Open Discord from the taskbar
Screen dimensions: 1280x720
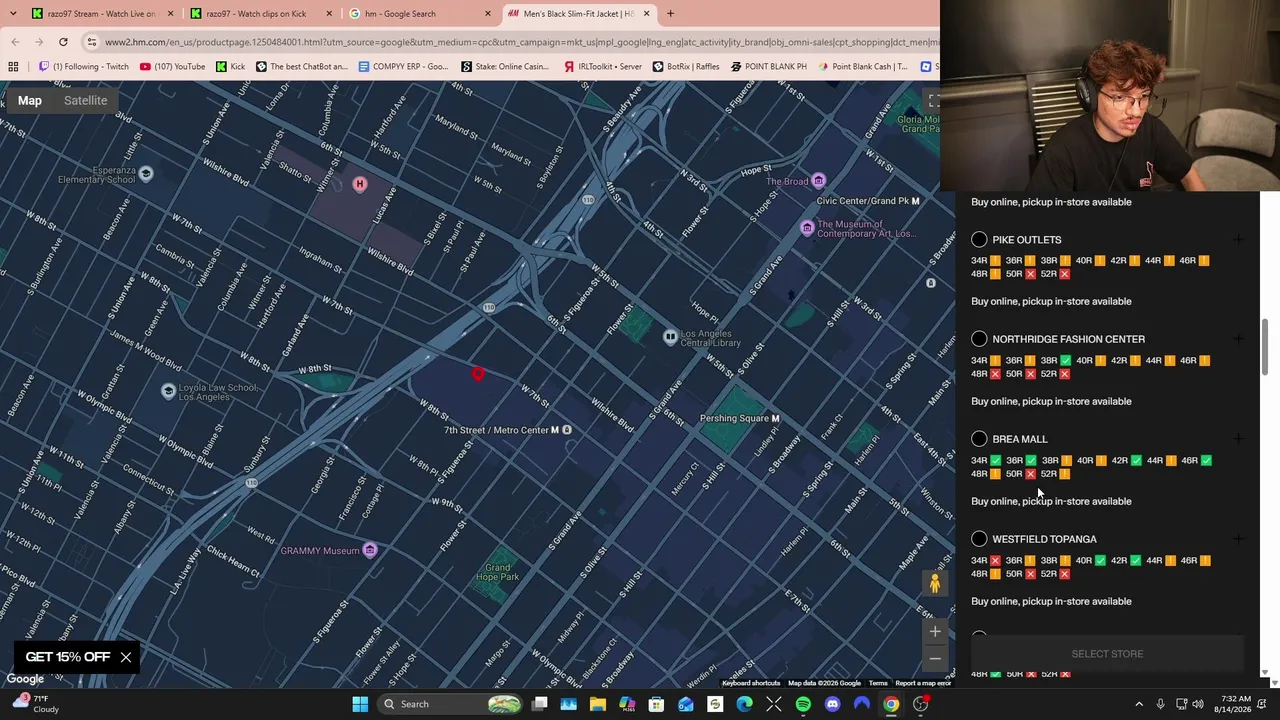point(832,704)
